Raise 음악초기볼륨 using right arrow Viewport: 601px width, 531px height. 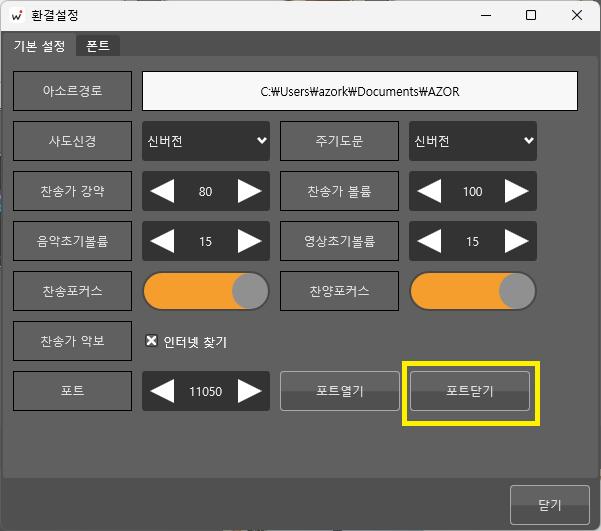point(249,241)
